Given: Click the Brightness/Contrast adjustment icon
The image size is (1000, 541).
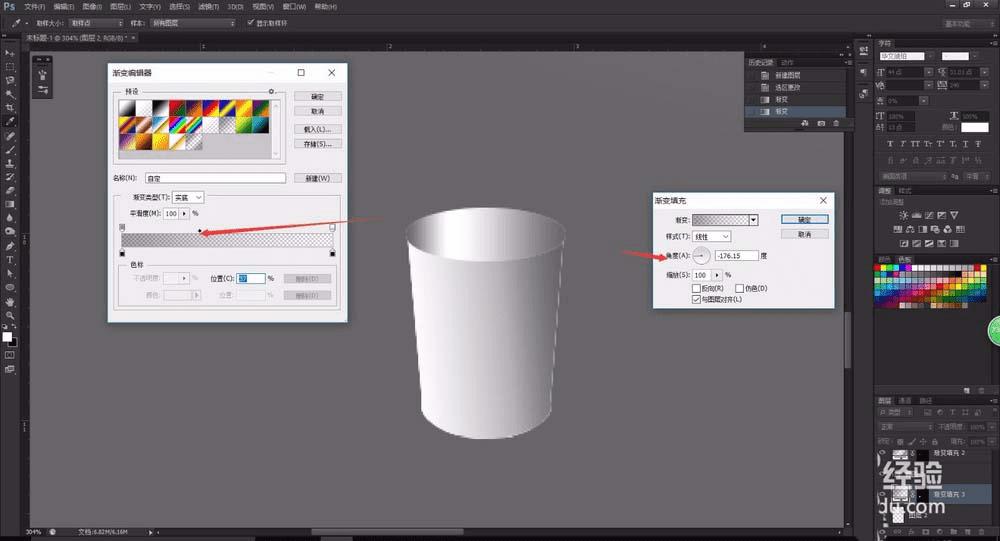Looking at the screenshot, I should point(904,215).
